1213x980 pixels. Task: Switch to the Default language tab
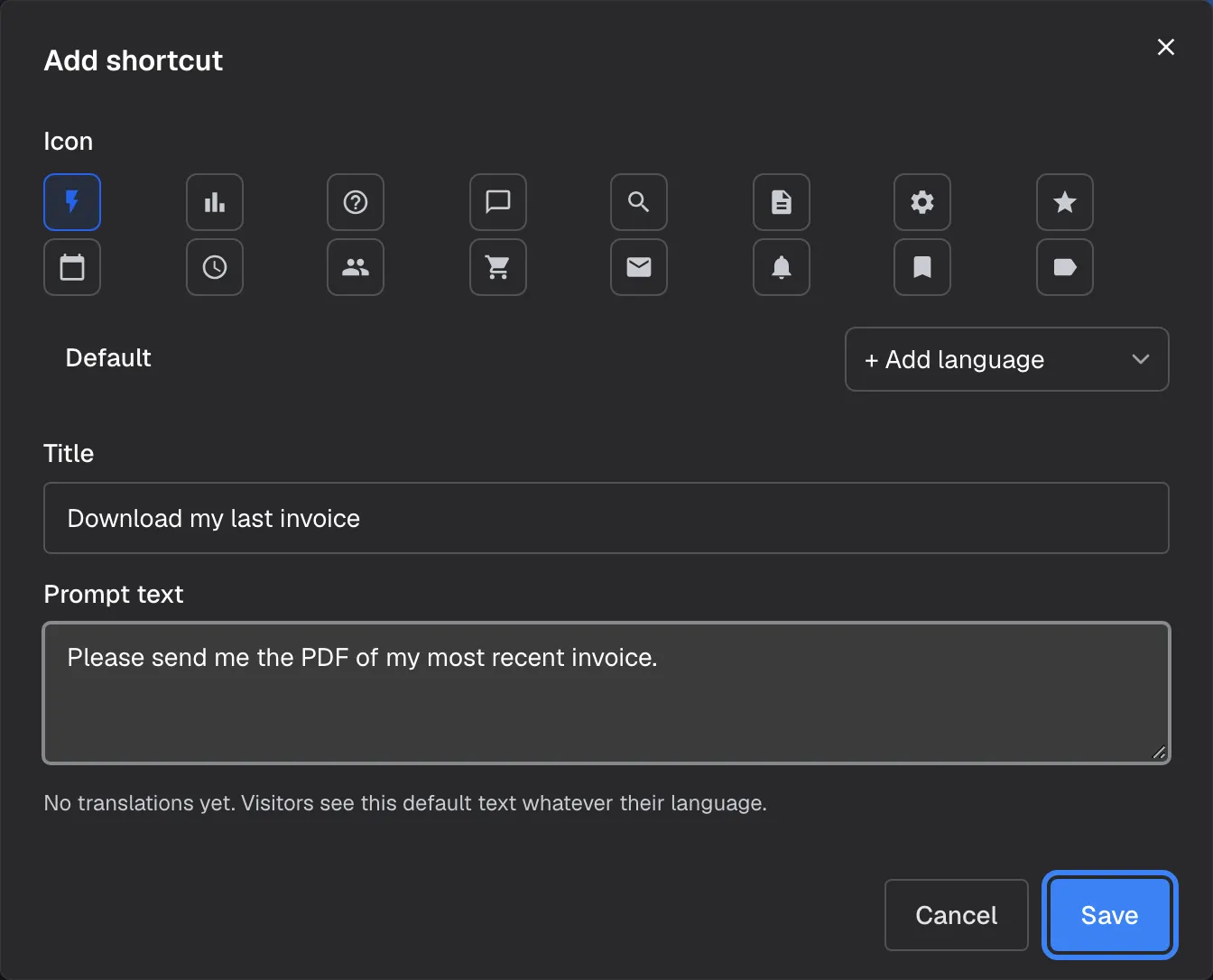pyautogui.click(x=108, y=358)
